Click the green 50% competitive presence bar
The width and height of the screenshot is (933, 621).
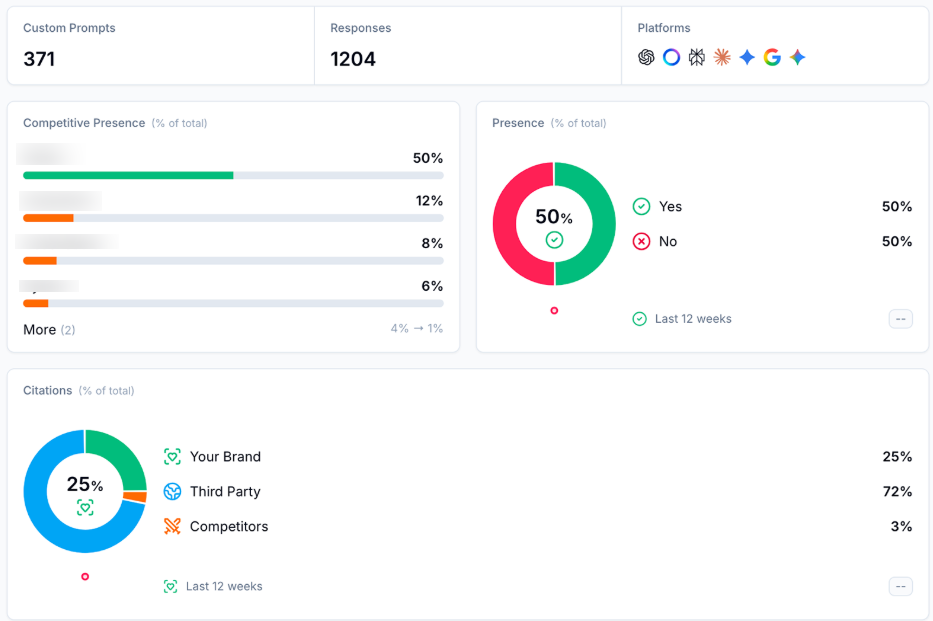pyautogui.click(x=128, y=175)
